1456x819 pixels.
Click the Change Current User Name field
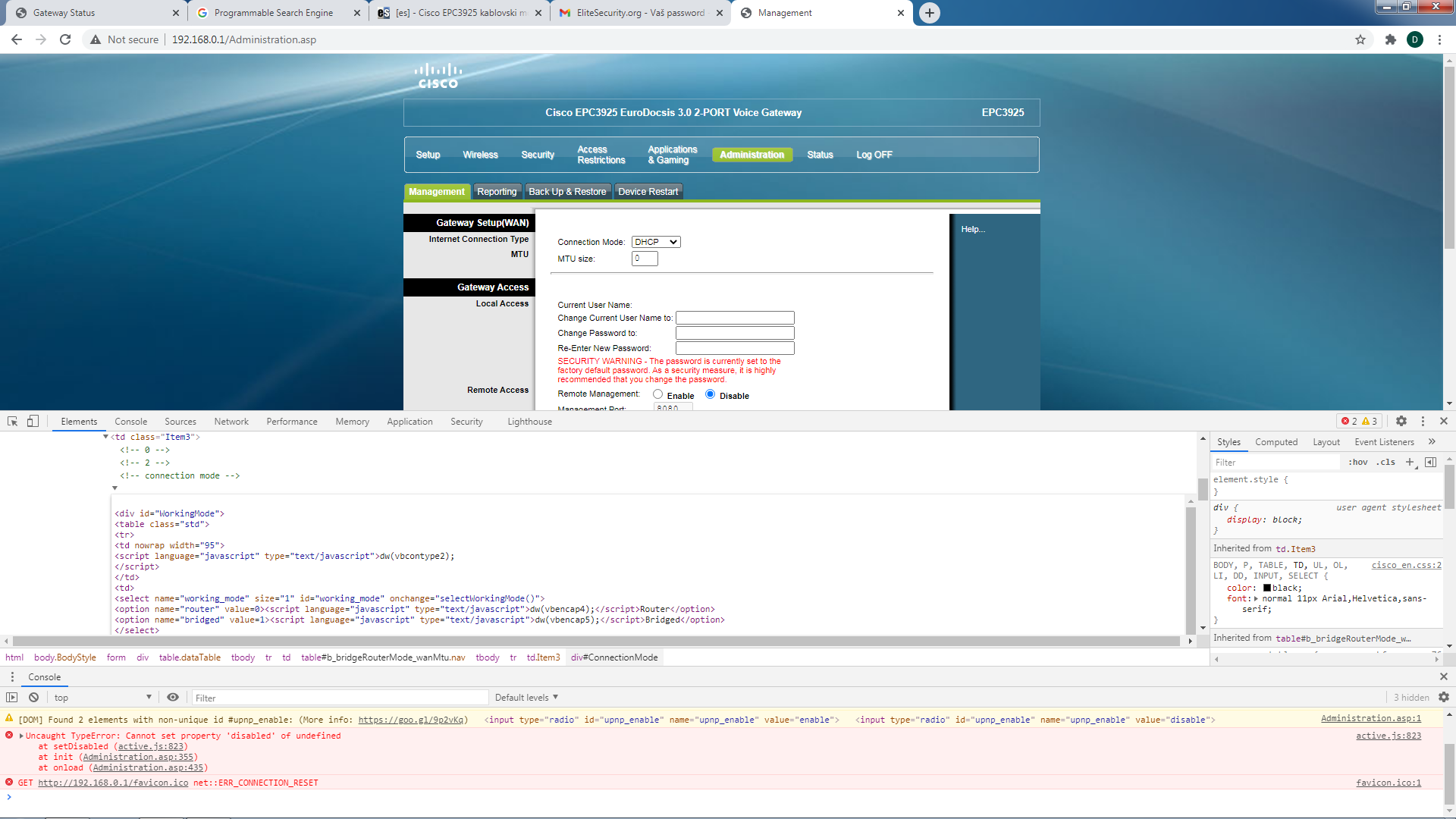(x=735, y=318)
